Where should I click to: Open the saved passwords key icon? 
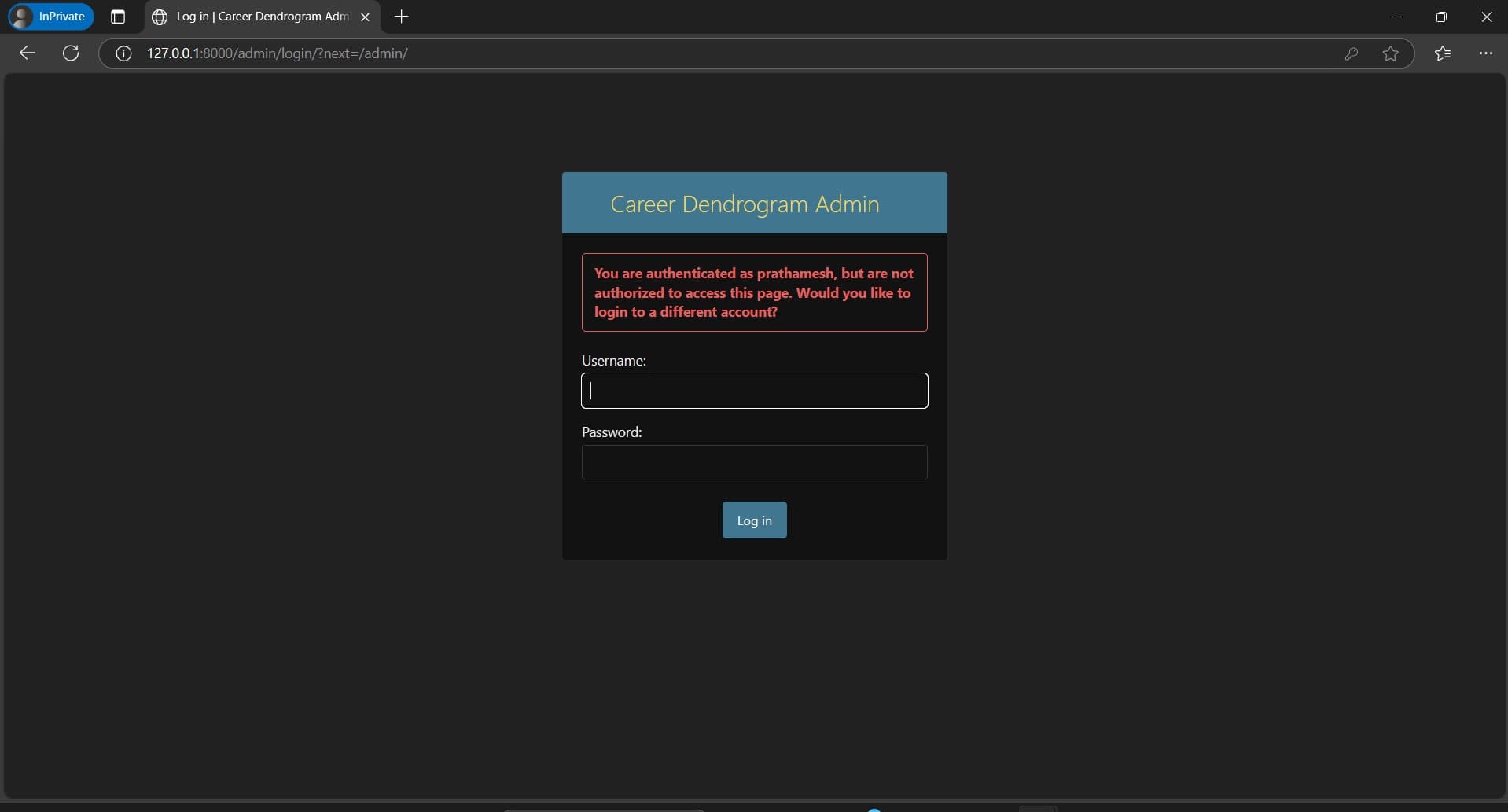[x=1352, y=53]
